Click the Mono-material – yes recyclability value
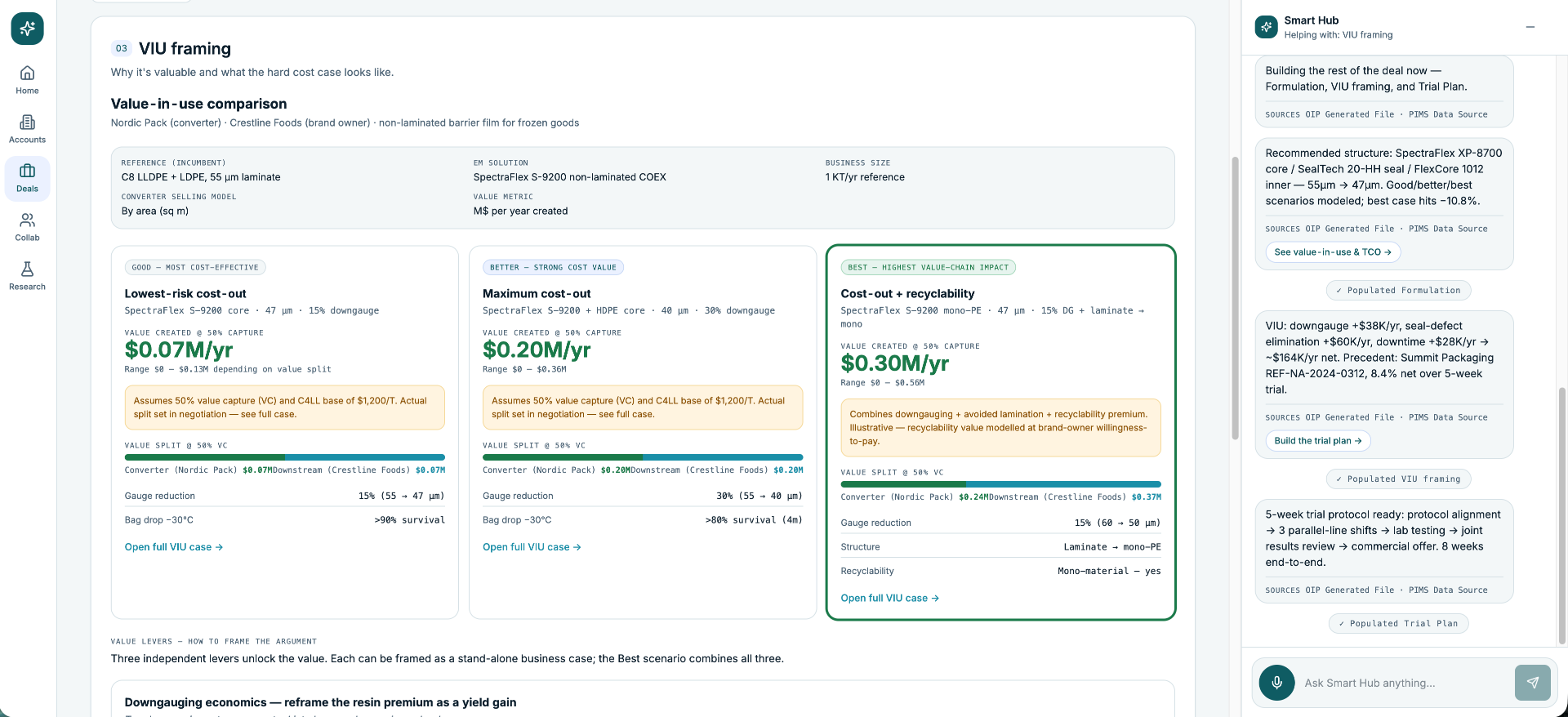Image resolution: width=1568 pixels, height=717 pixels. click(1109, 572)
